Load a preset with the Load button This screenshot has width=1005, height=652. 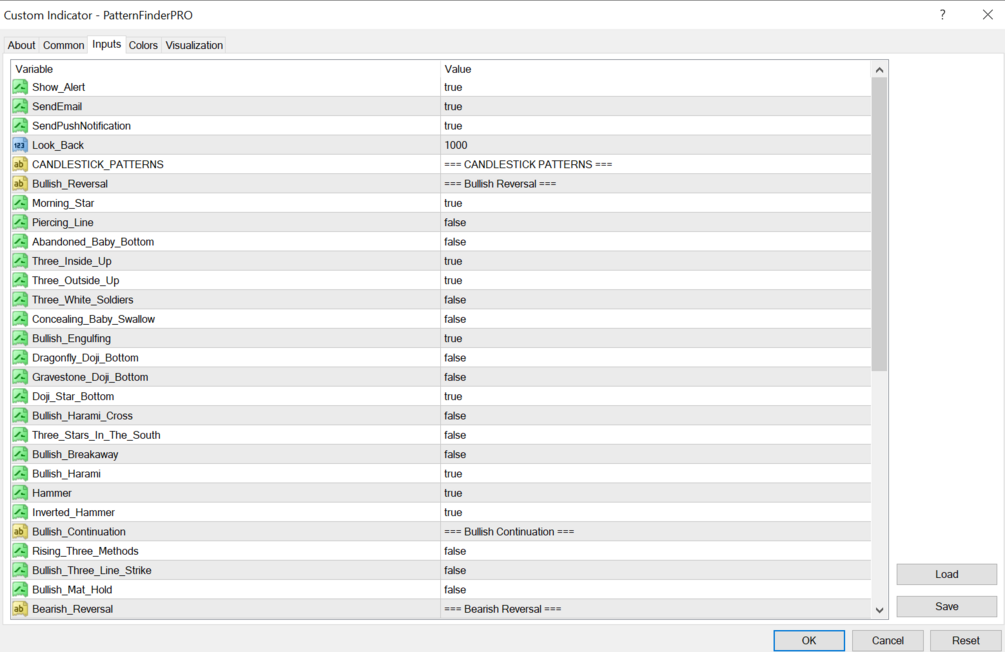[x=947, y=574]
